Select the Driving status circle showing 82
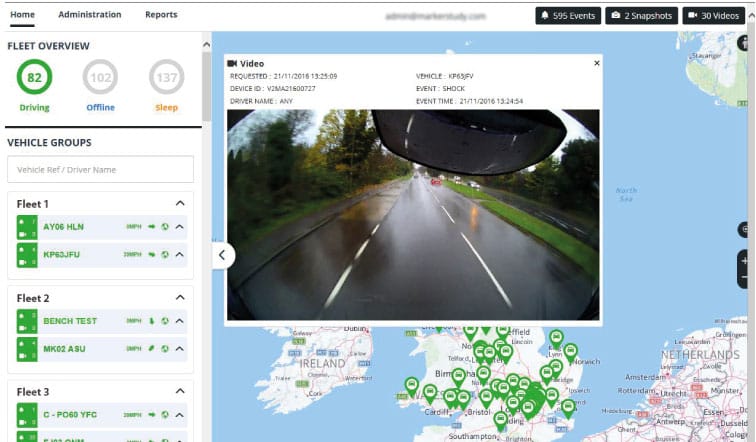Screen dimensions: 756x442 [34, 77]
